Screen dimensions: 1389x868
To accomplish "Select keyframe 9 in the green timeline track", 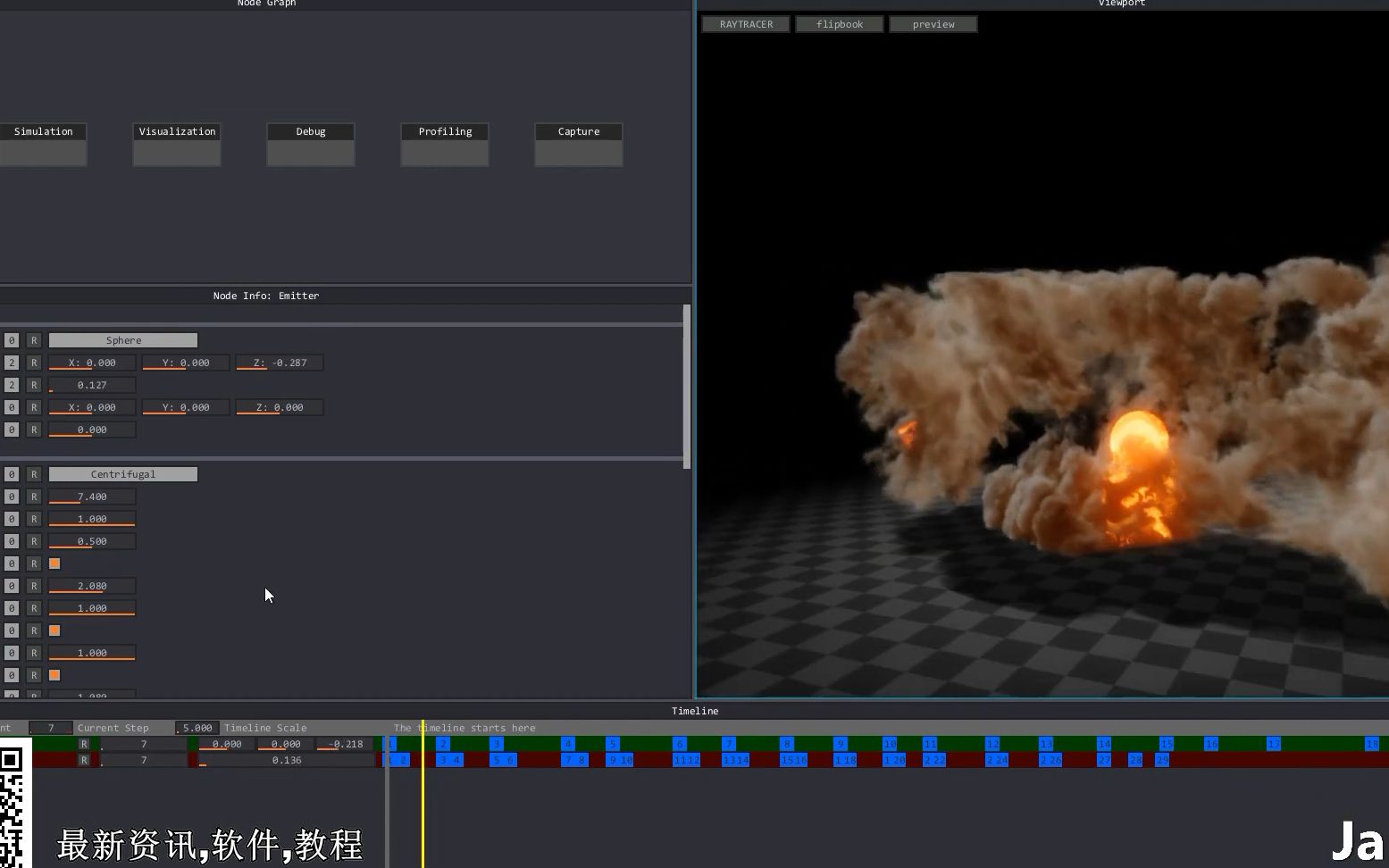I will 841,744.
